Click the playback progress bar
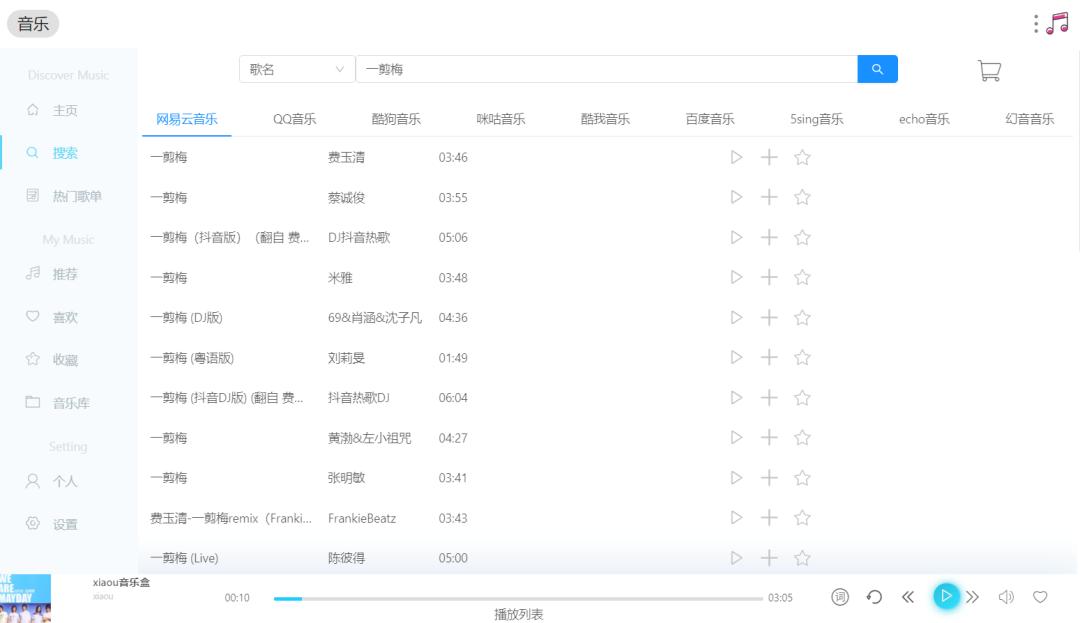The width and height of the screenshot is (1080, 623). (518, 598)
